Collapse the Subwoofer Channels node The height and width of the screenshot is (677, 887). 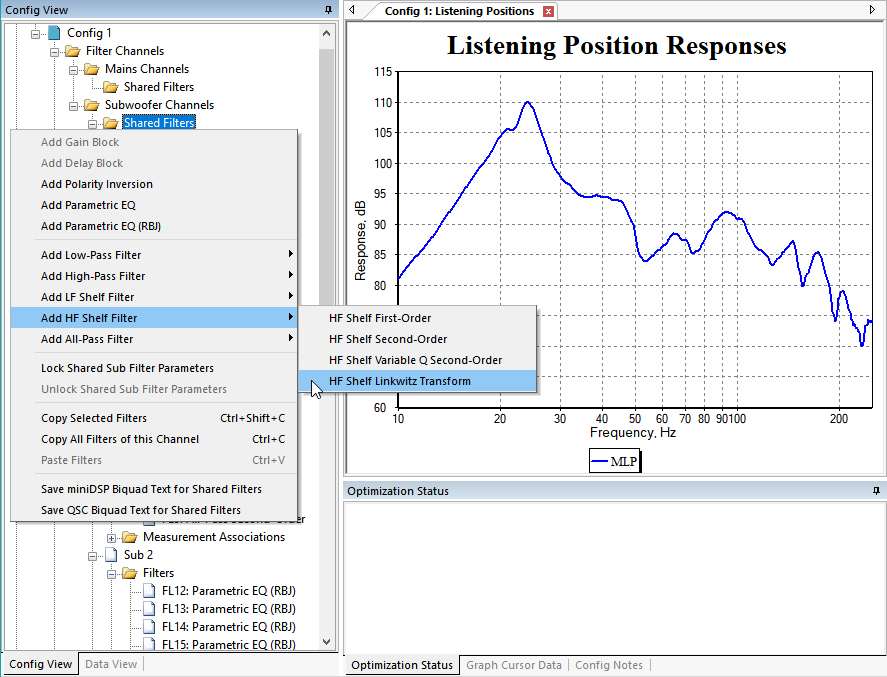(74, 106)
